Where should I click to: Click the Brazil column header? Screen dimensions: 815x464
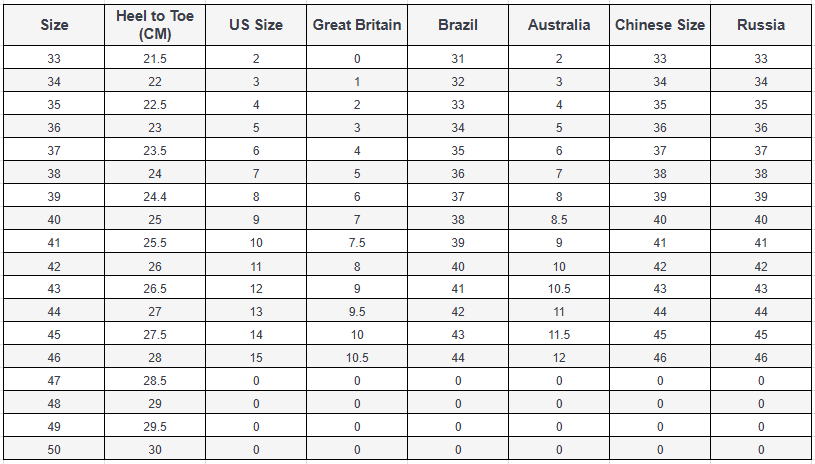coord(458,25)
